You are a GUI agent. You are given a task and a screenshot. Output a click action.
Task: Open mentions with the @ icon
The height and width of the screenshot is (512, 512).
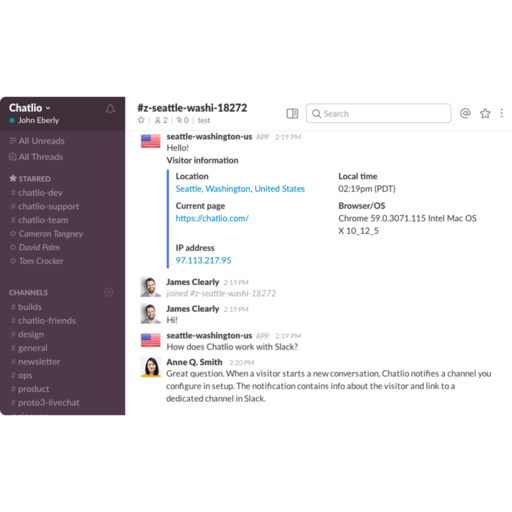[x=465, y=113]
